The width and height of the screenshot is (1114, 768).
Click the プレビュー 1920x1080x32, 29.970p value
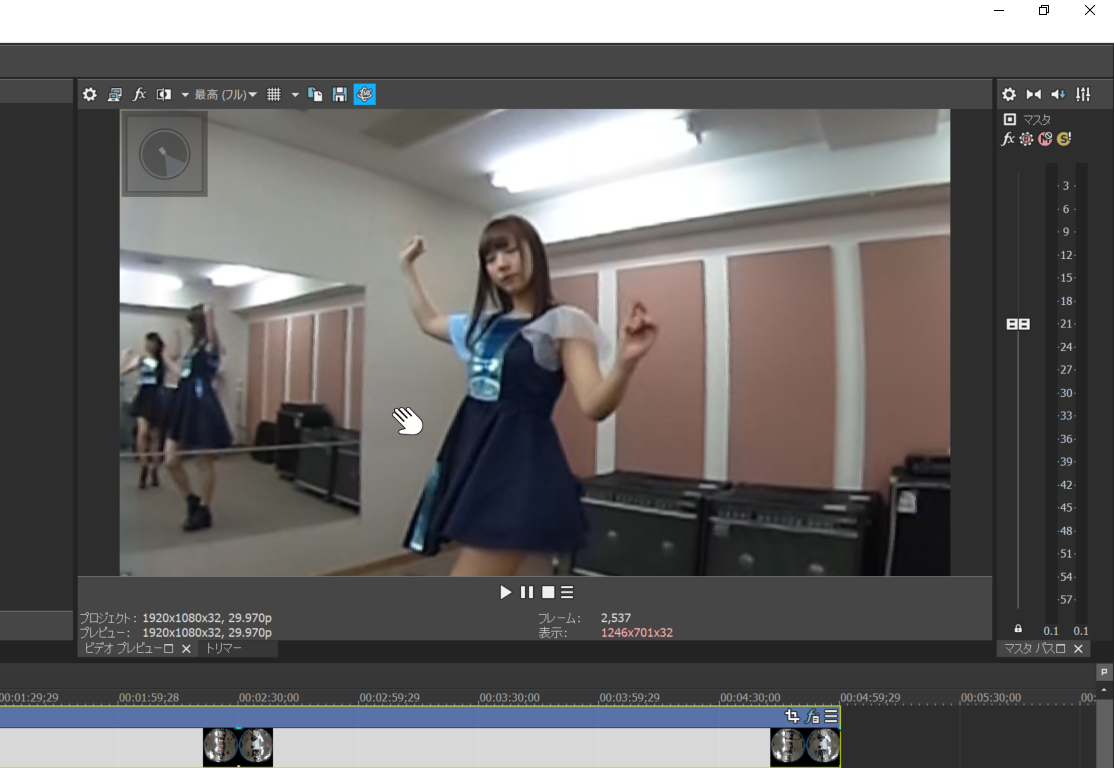(x=207, y=632)
